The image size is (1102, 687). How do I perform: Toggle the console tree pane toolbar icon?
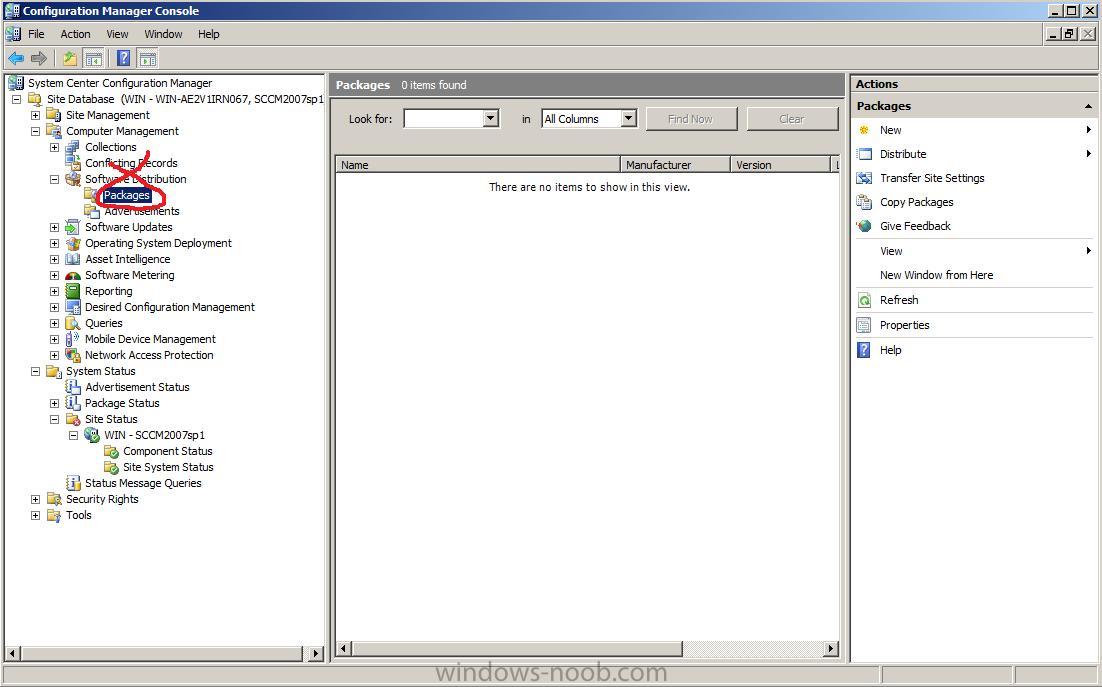[93, 58]
